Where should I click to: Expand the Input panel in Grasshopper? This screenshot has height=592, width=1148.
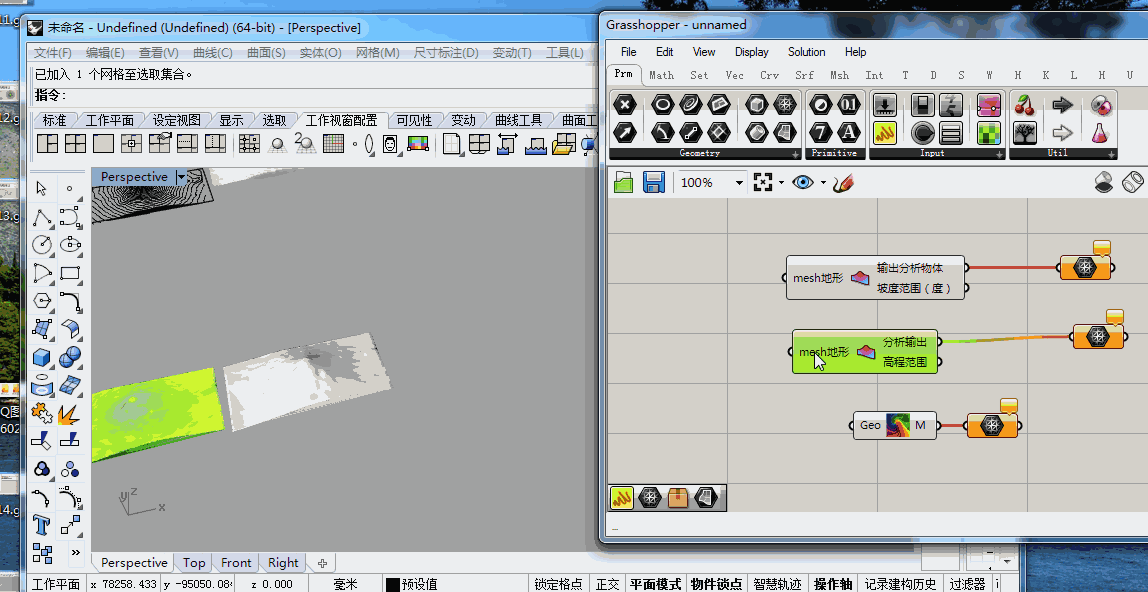coord(999,154)
